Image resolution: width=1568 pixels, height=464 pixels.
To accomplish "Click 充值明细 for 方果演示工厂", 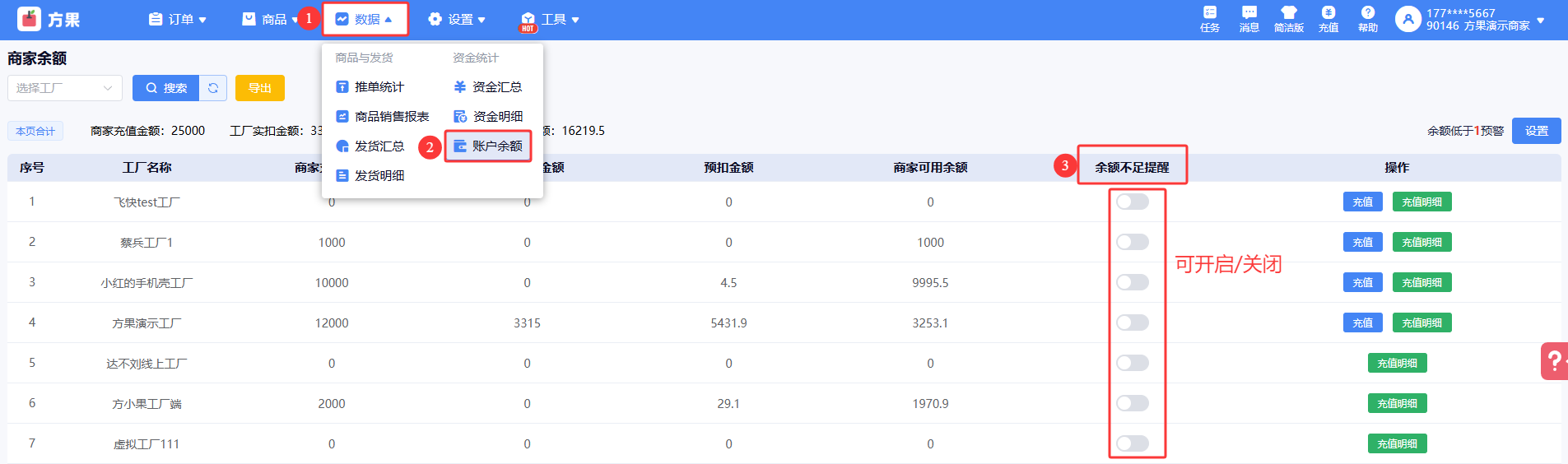I will pos(1421,322).
